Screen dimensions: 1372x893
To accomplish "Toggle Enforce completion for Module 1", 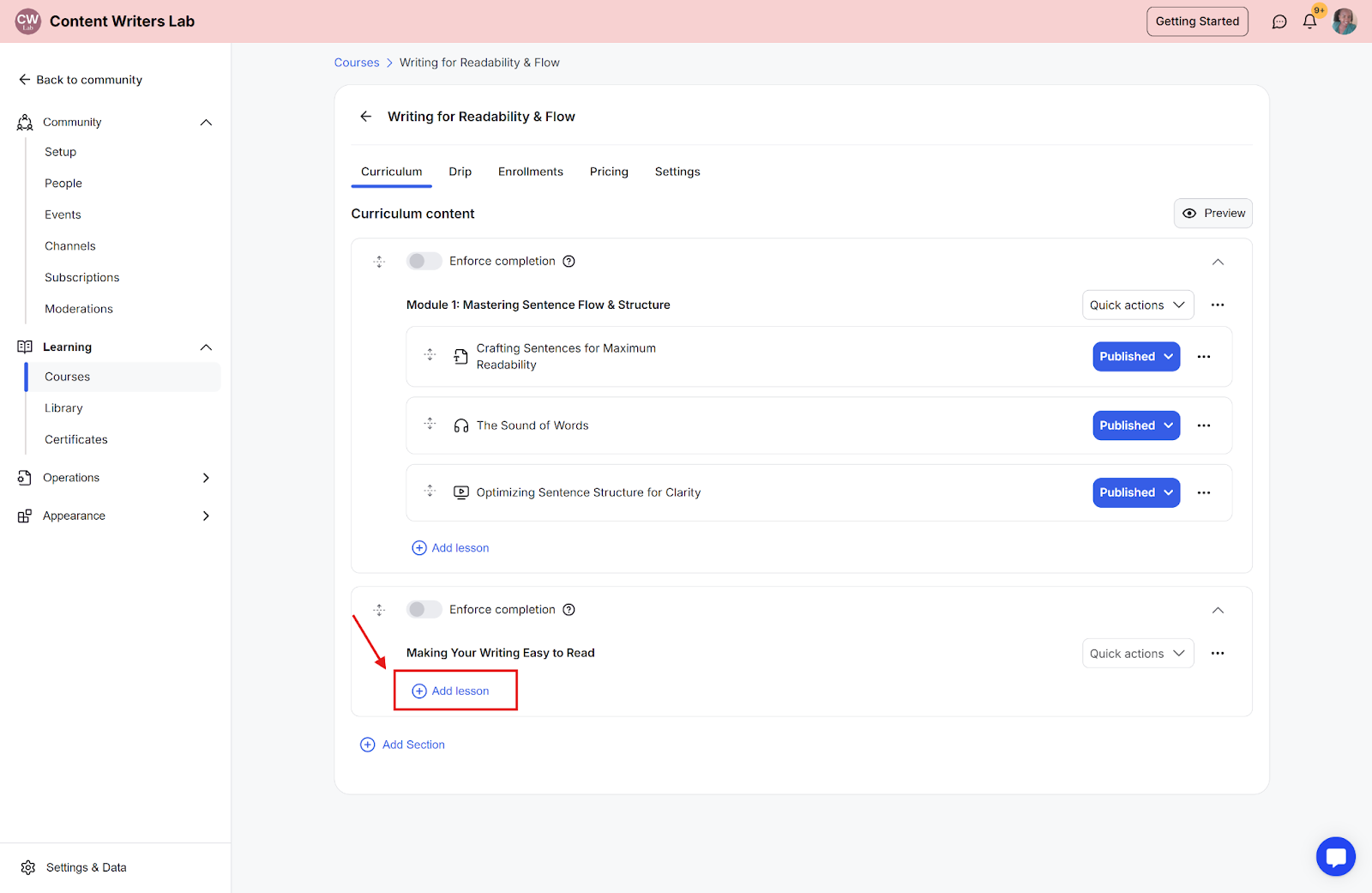I will (x=424, y=261).
